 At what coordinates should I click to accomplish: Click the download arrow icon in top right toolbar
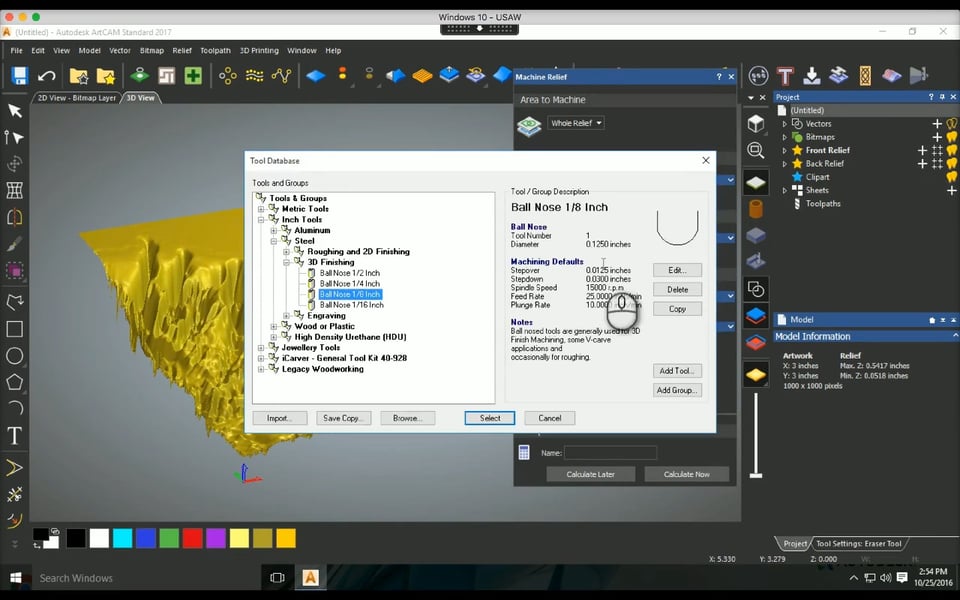point(812,76)
